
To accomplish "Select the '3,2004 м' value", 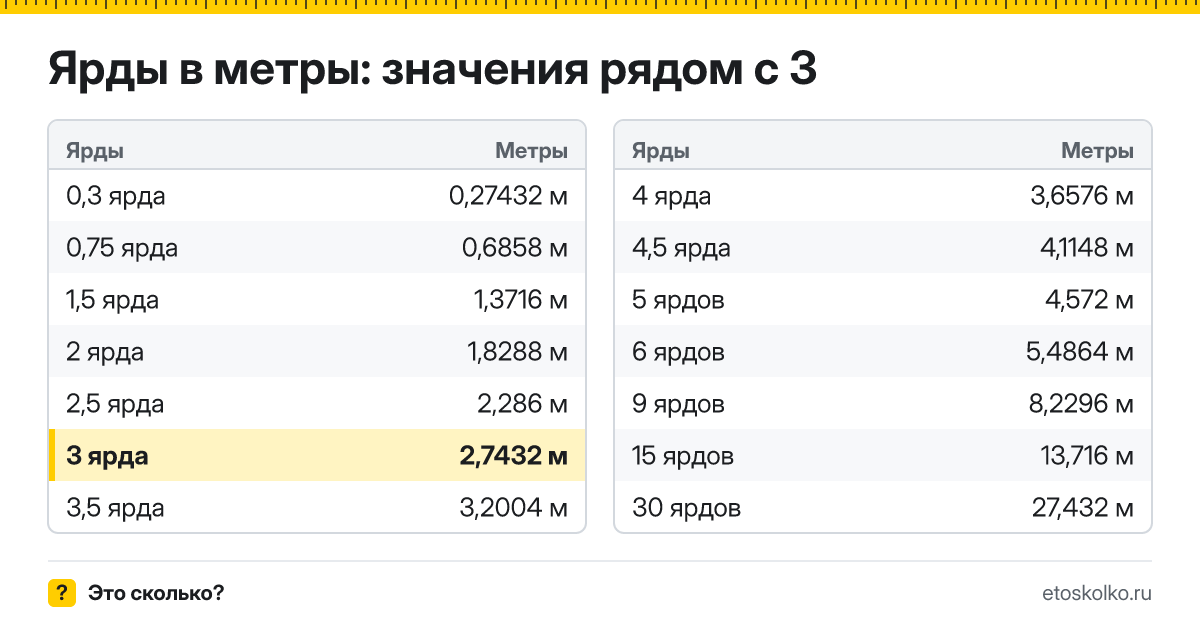I will click(x=514, y=508).
